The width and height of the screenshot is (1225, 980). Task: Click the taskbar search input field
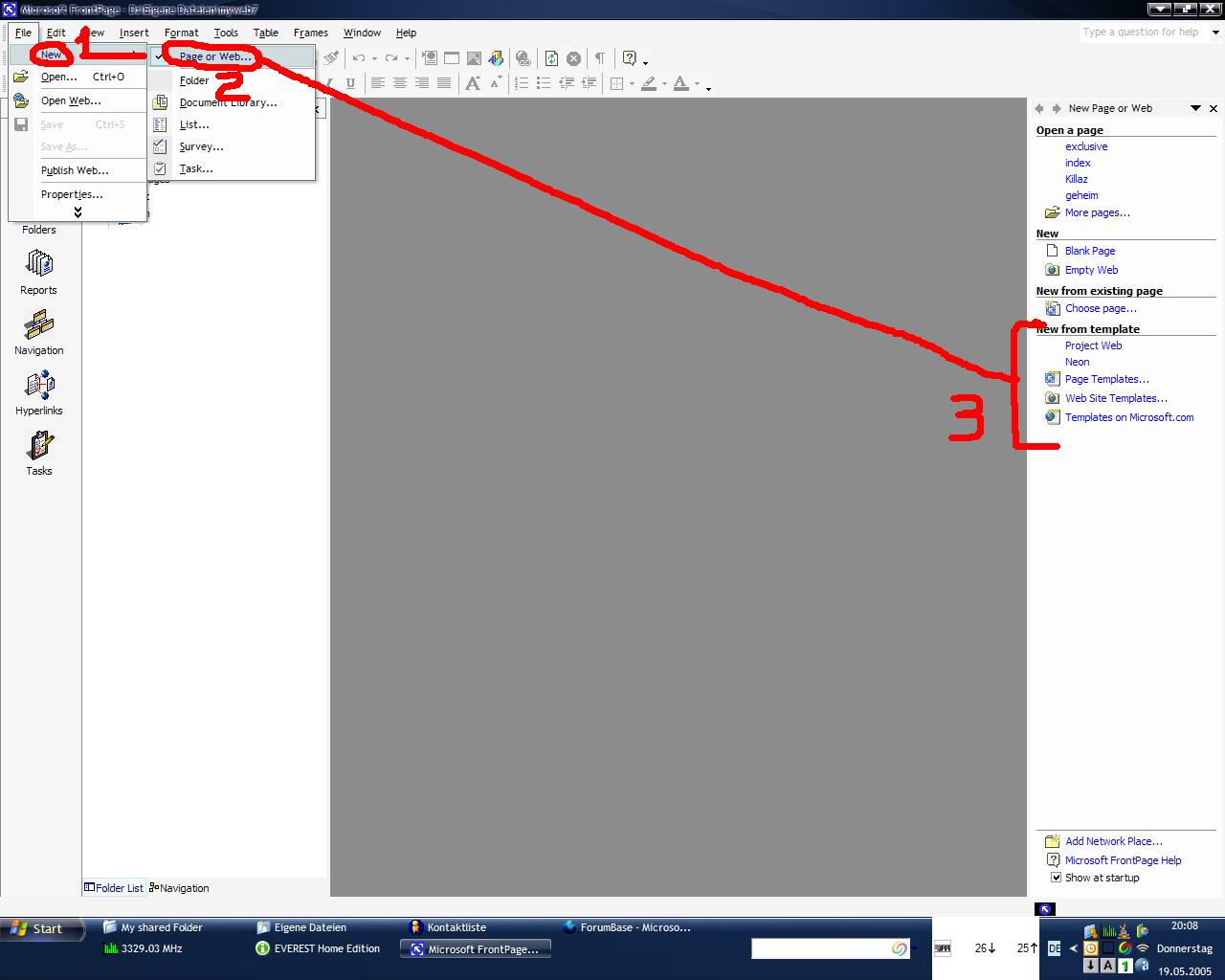pos(820,948)
